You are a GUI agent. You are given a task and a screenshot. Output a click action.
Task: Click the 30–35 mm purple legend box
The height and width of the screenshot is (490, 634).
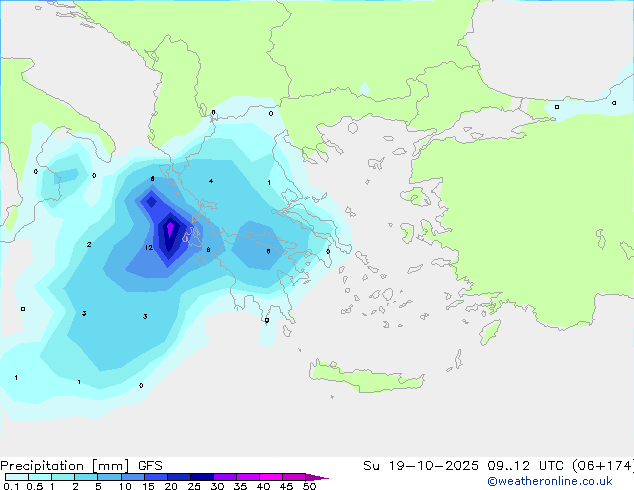[x=224, y=477]
